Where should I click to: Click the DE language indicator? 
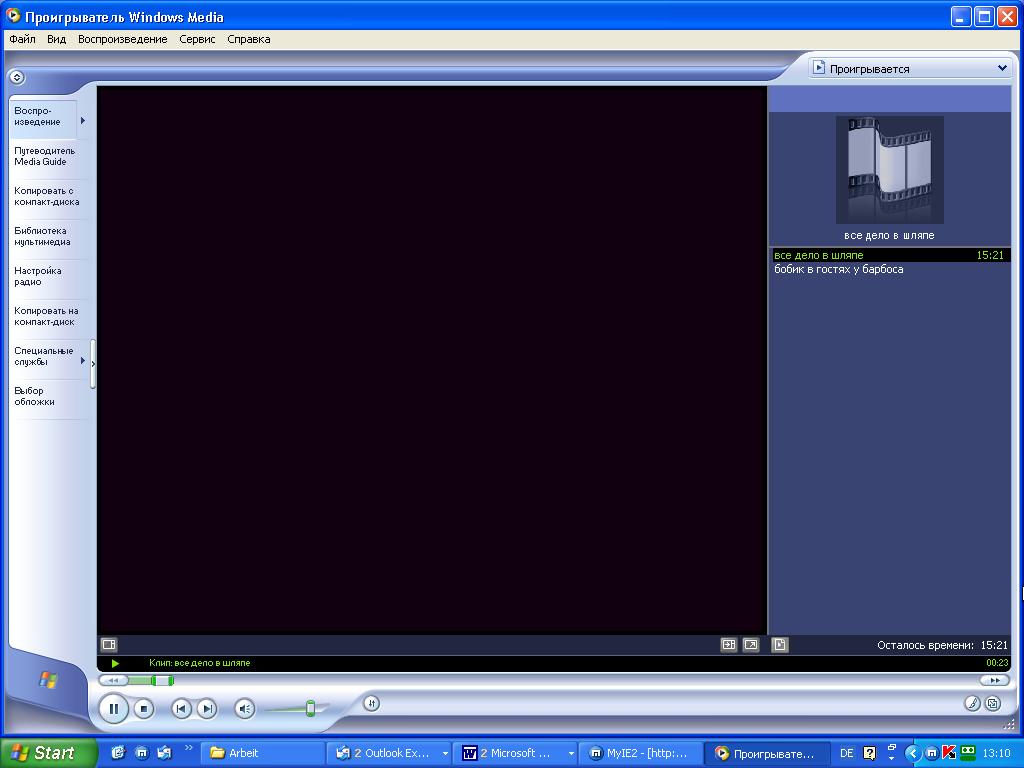846,753
